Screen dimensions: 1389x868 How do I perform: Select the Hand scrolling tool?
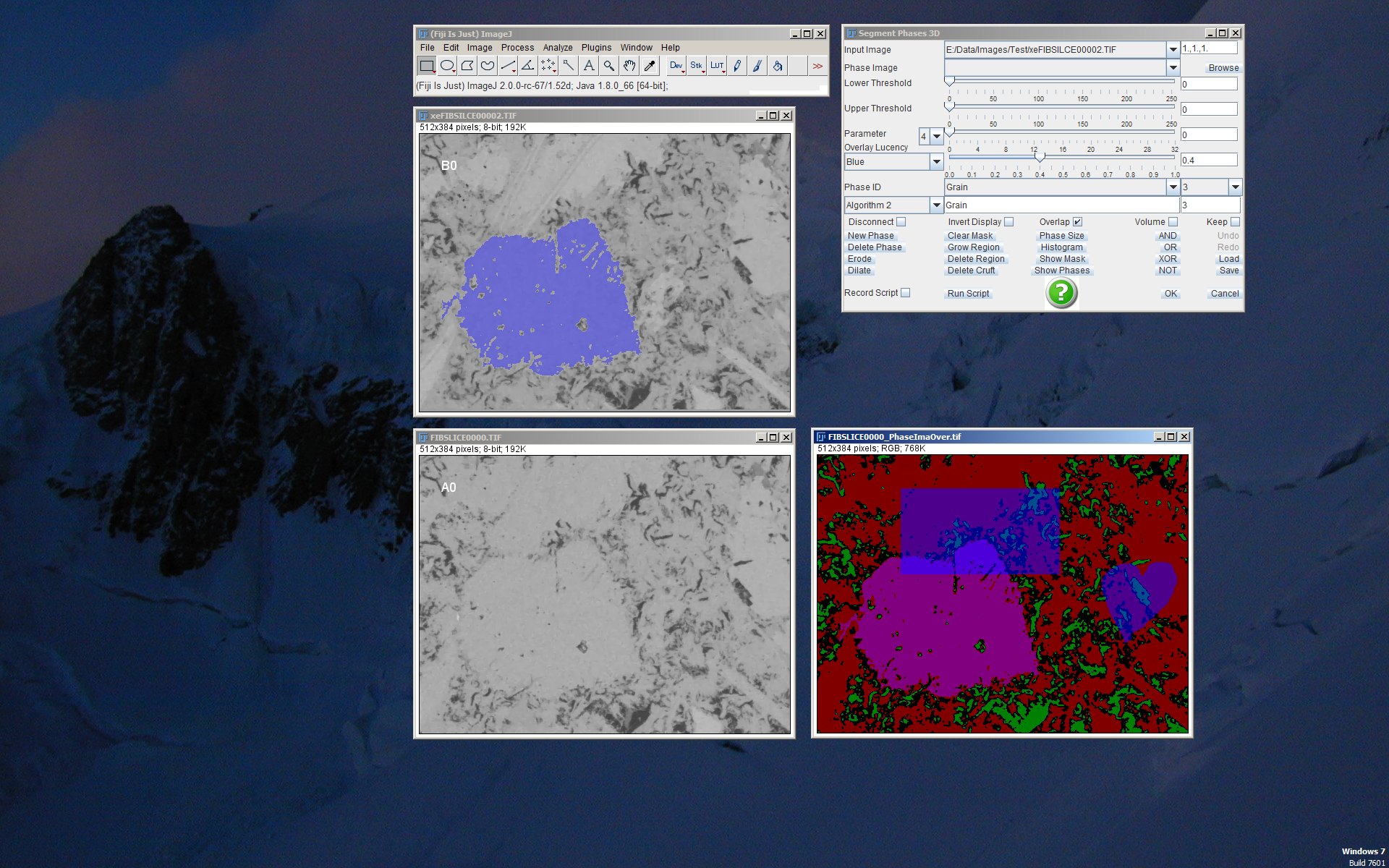629,66
